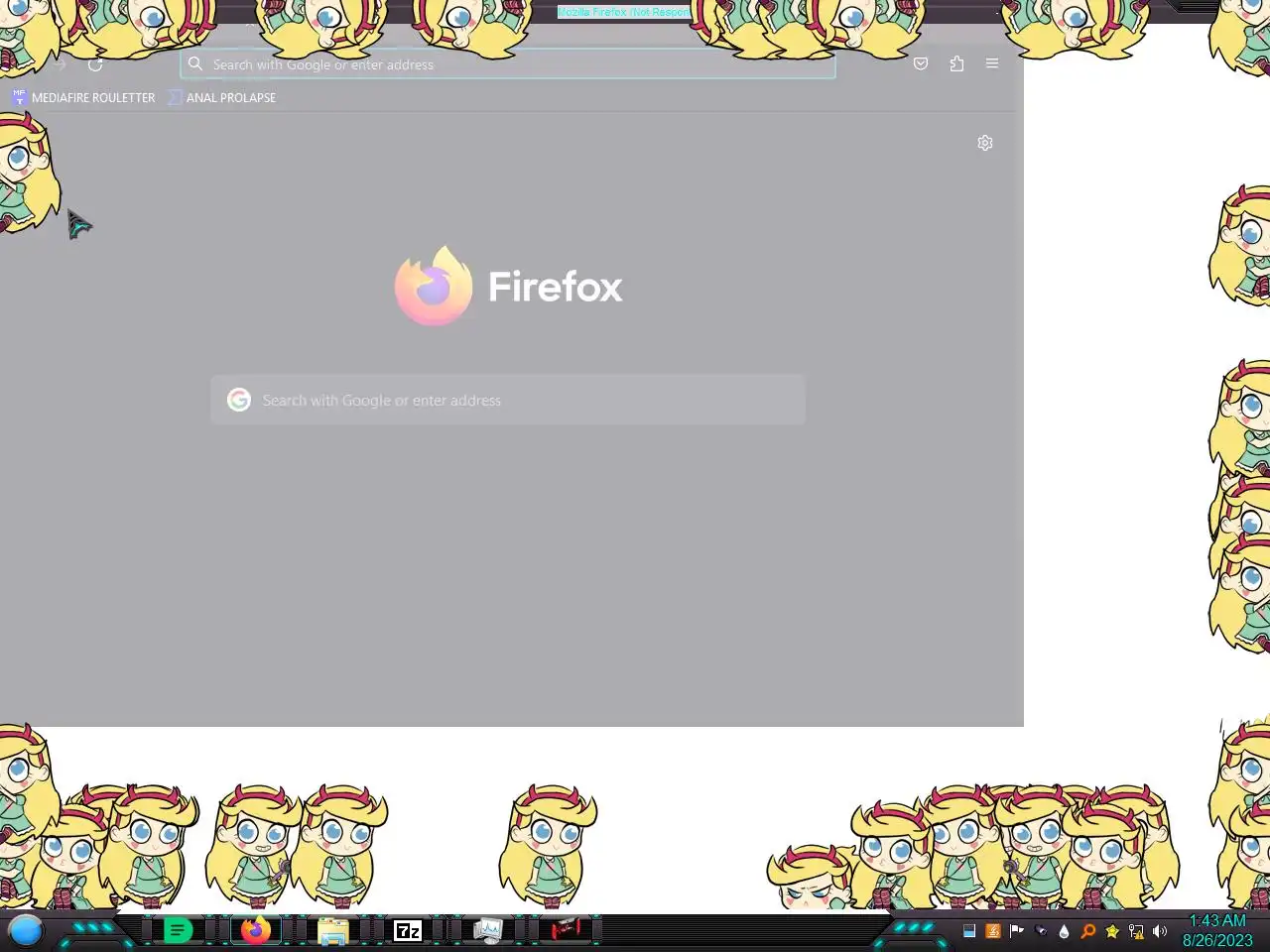This screenshot has width=1270, height=952.
Task: Click the blue window tray icon
Action: (x=969, y=931)
